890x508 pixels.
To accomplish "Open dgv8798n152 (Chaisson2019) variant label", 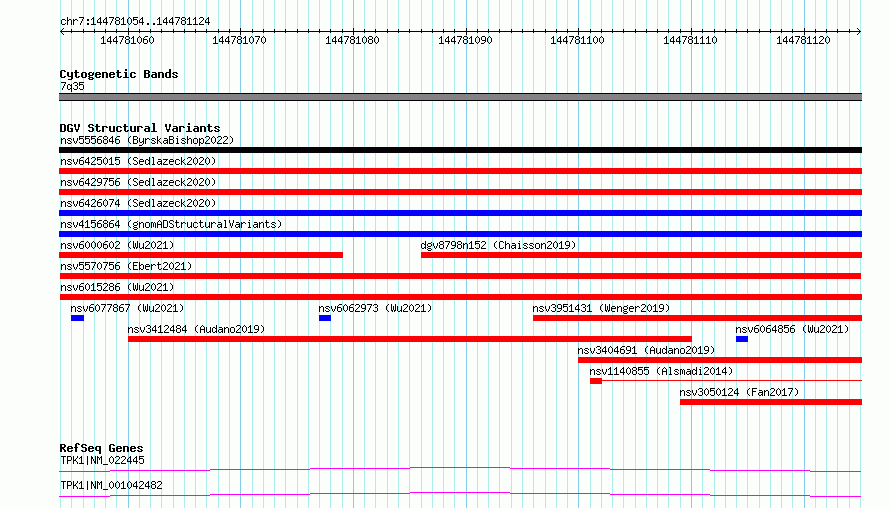I will (x=498, y=245).
